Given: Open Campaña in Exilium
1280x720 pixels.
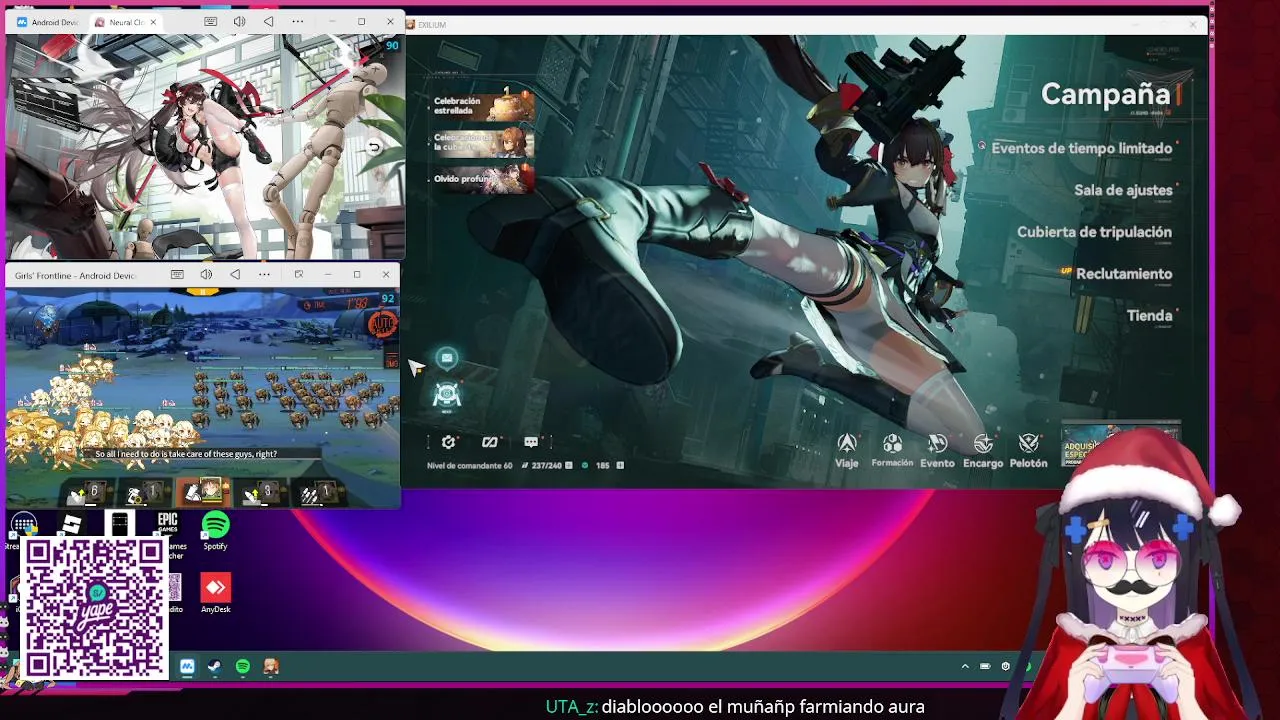Looking at the screenshot, I should 1105,94.
